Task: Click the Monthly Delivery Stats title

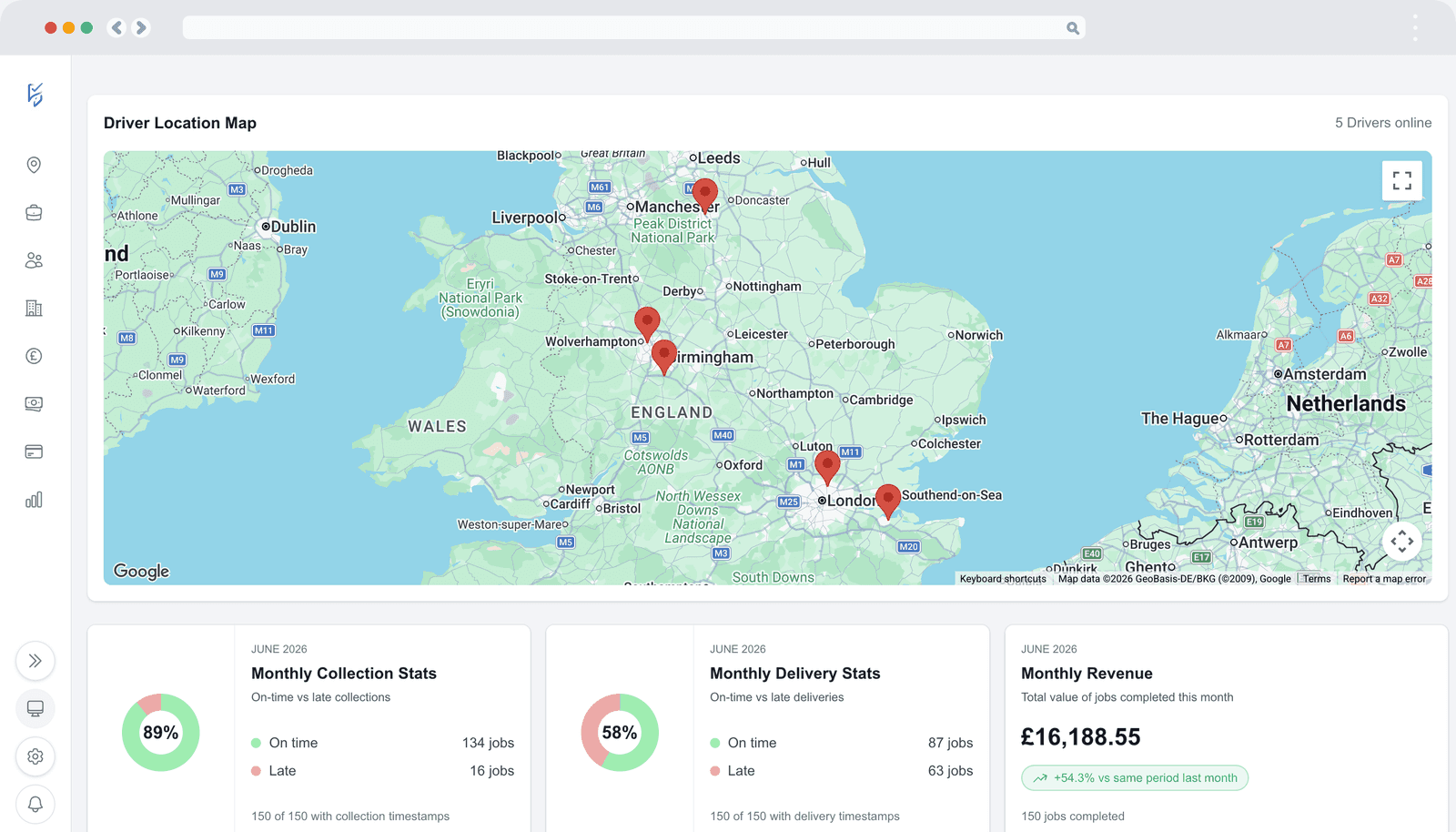Action: (795, 674)
